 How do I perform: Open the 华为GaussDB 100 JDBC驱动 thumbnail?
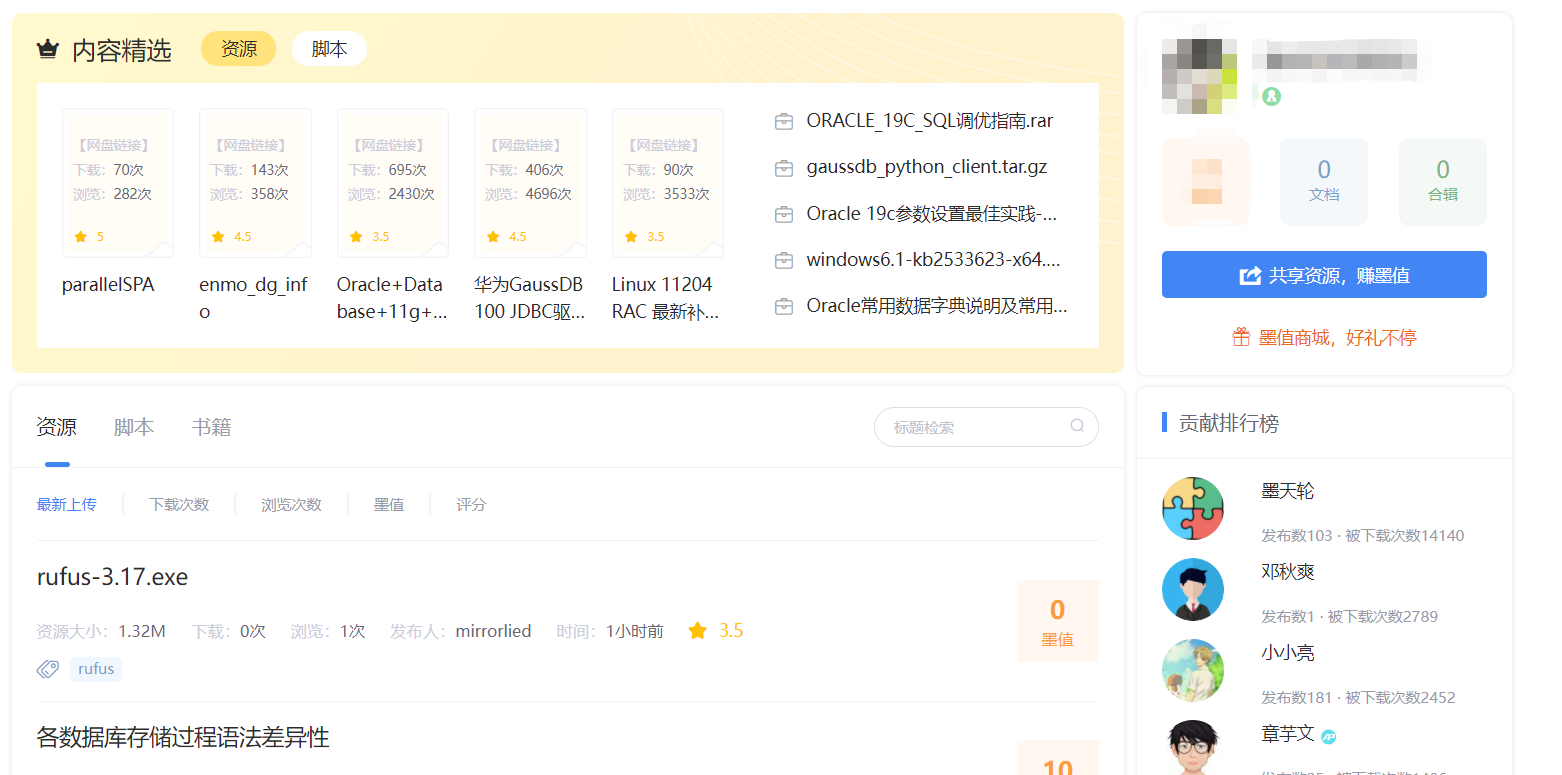click(x=530, y=183)
